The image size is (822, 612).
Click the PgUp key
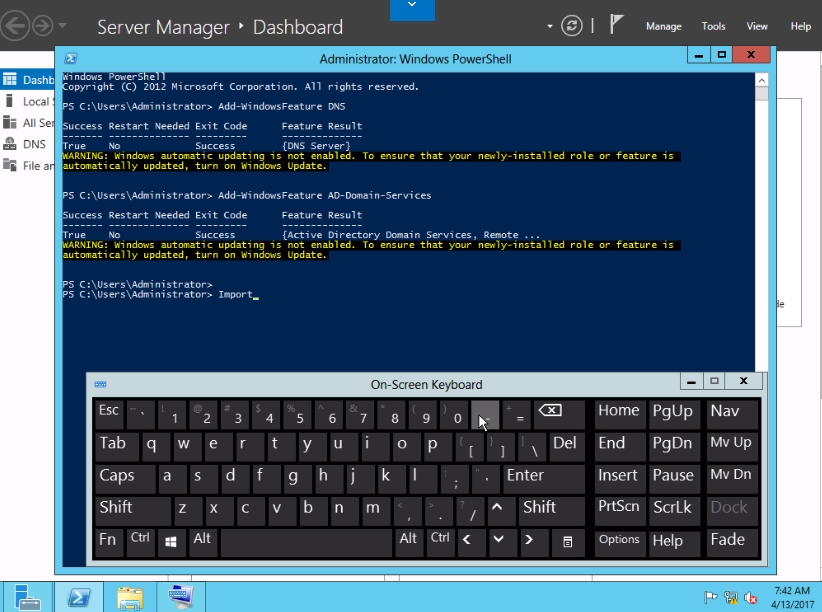click(x=673, y=413)
